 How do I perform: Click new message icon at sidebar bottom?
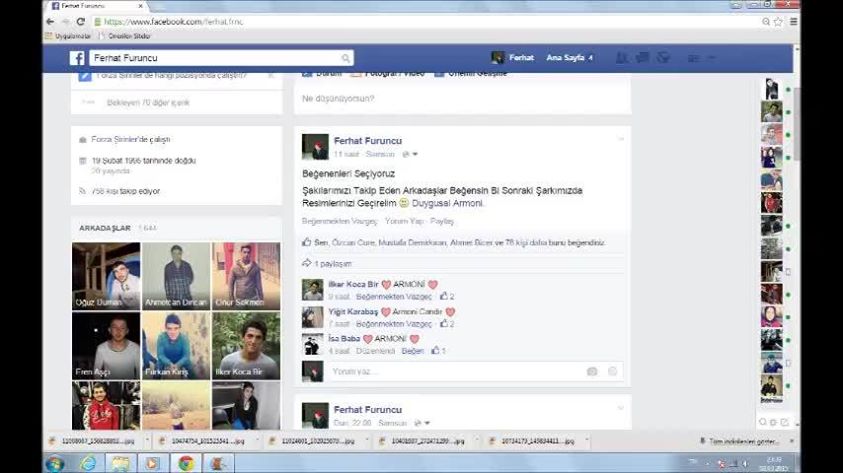click(x=784, y=422)
